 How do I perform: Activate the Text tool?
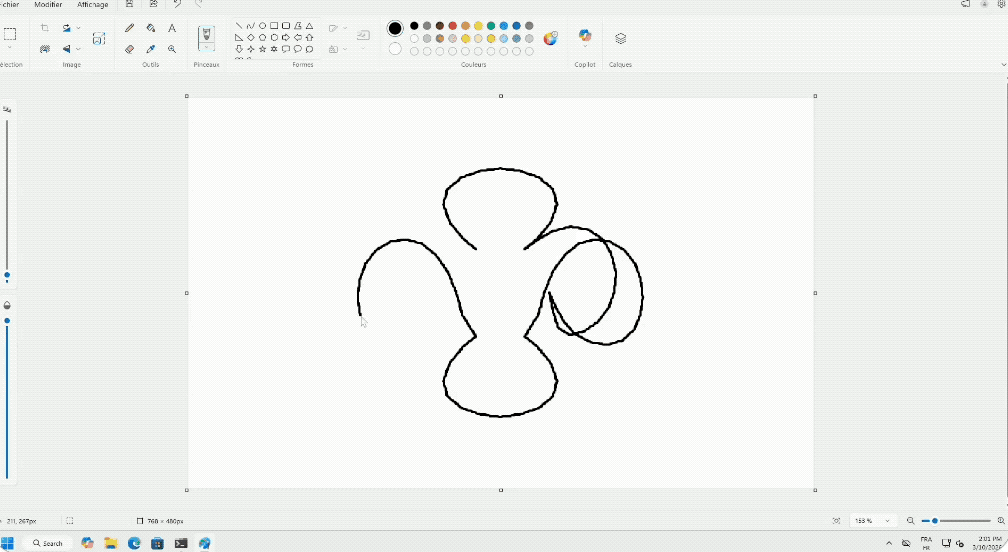tap(172, 28)
